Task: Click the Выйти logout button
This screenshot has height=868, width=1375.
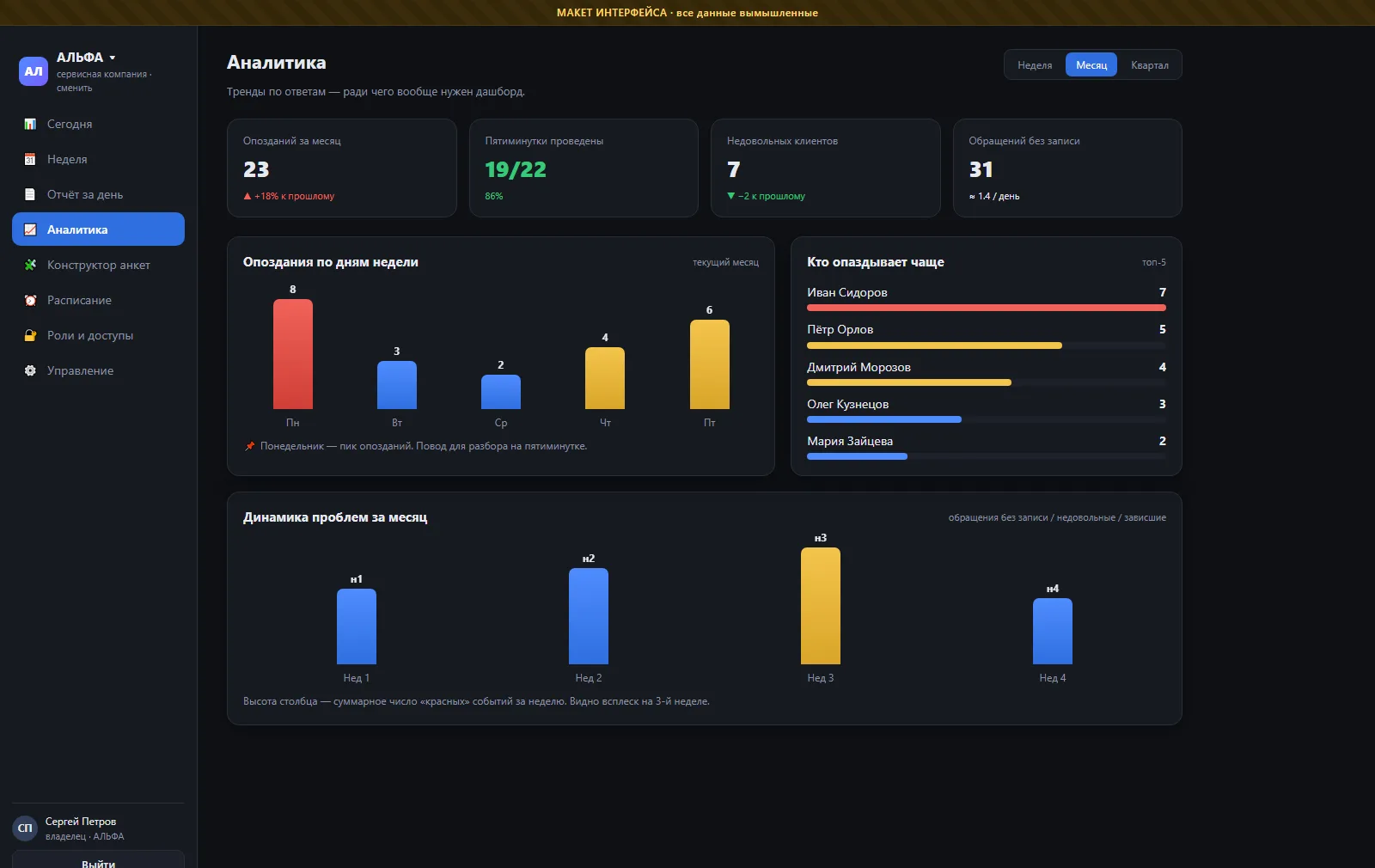Action: (98, 859)
